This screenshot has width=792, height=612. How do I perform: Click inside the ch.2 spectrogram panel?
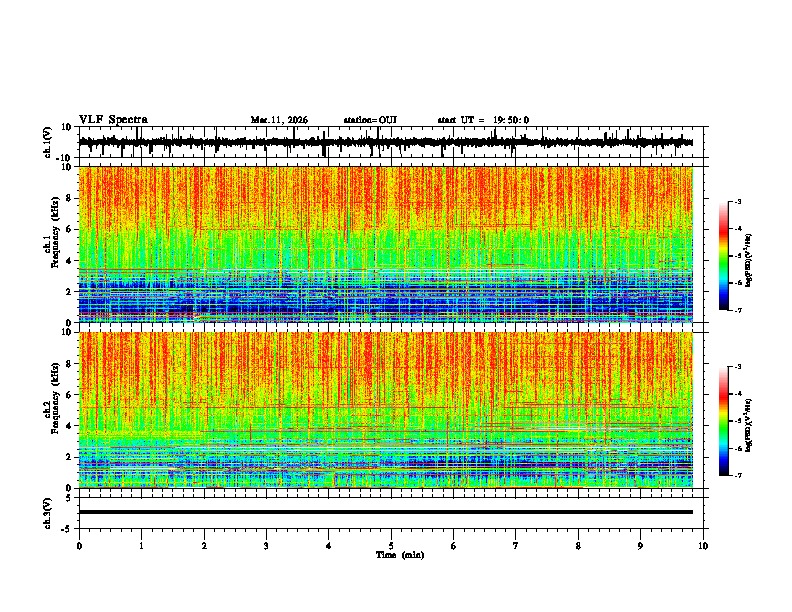tap(386, 410)
